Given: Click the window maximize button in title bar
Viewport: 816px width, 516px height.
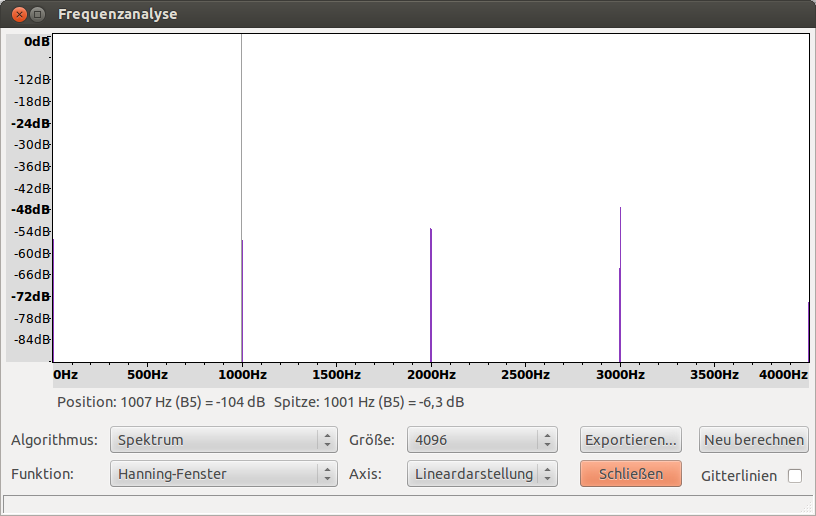Looking at the screenshot, I should point(37,14).
